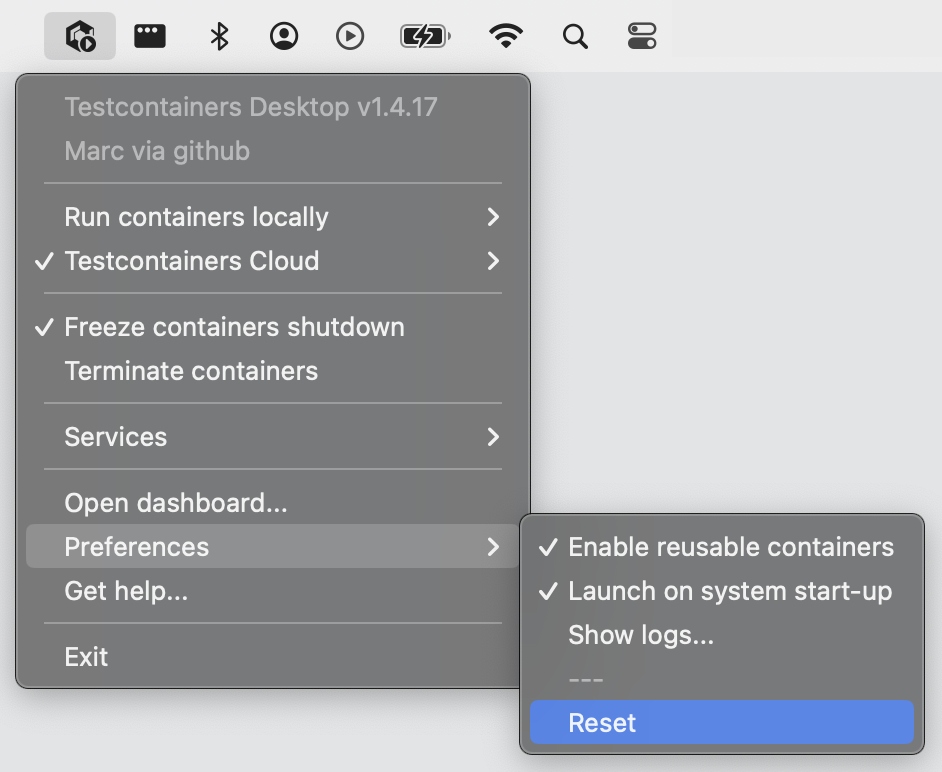Open the Services submenu

click(115, 437)
